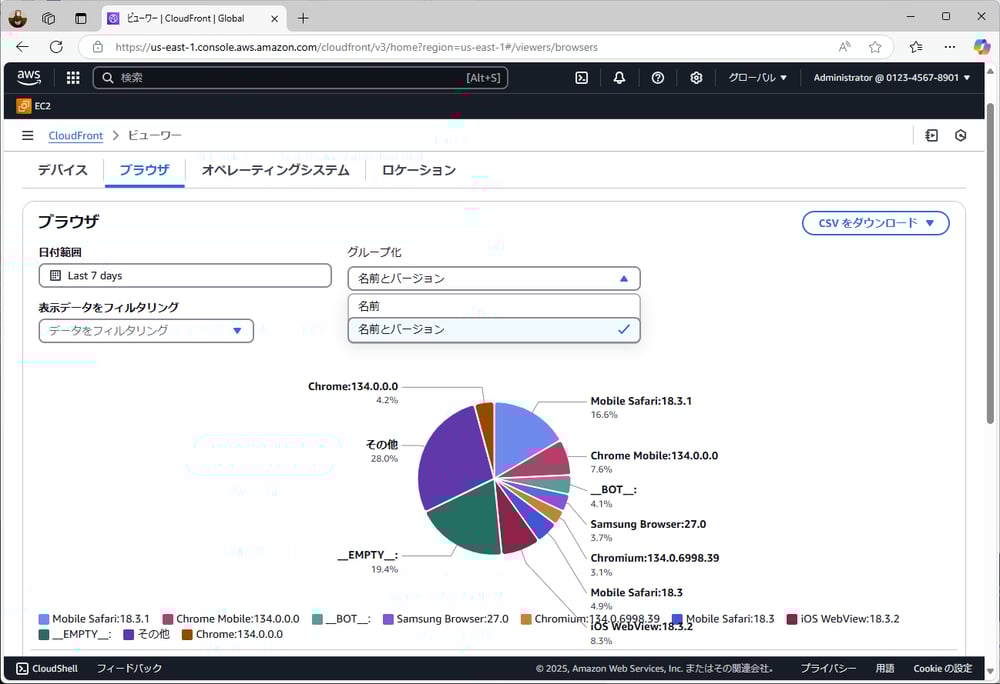Open the Copilot icon
Screen dimensions: 1000x684
982,47
